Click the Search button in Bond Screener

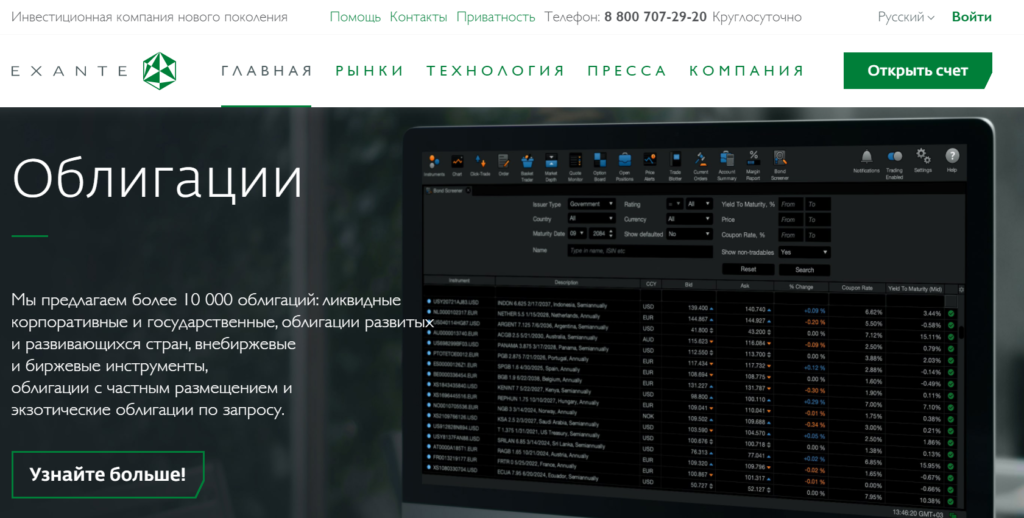pyautogui.click(x=805, y=270)
